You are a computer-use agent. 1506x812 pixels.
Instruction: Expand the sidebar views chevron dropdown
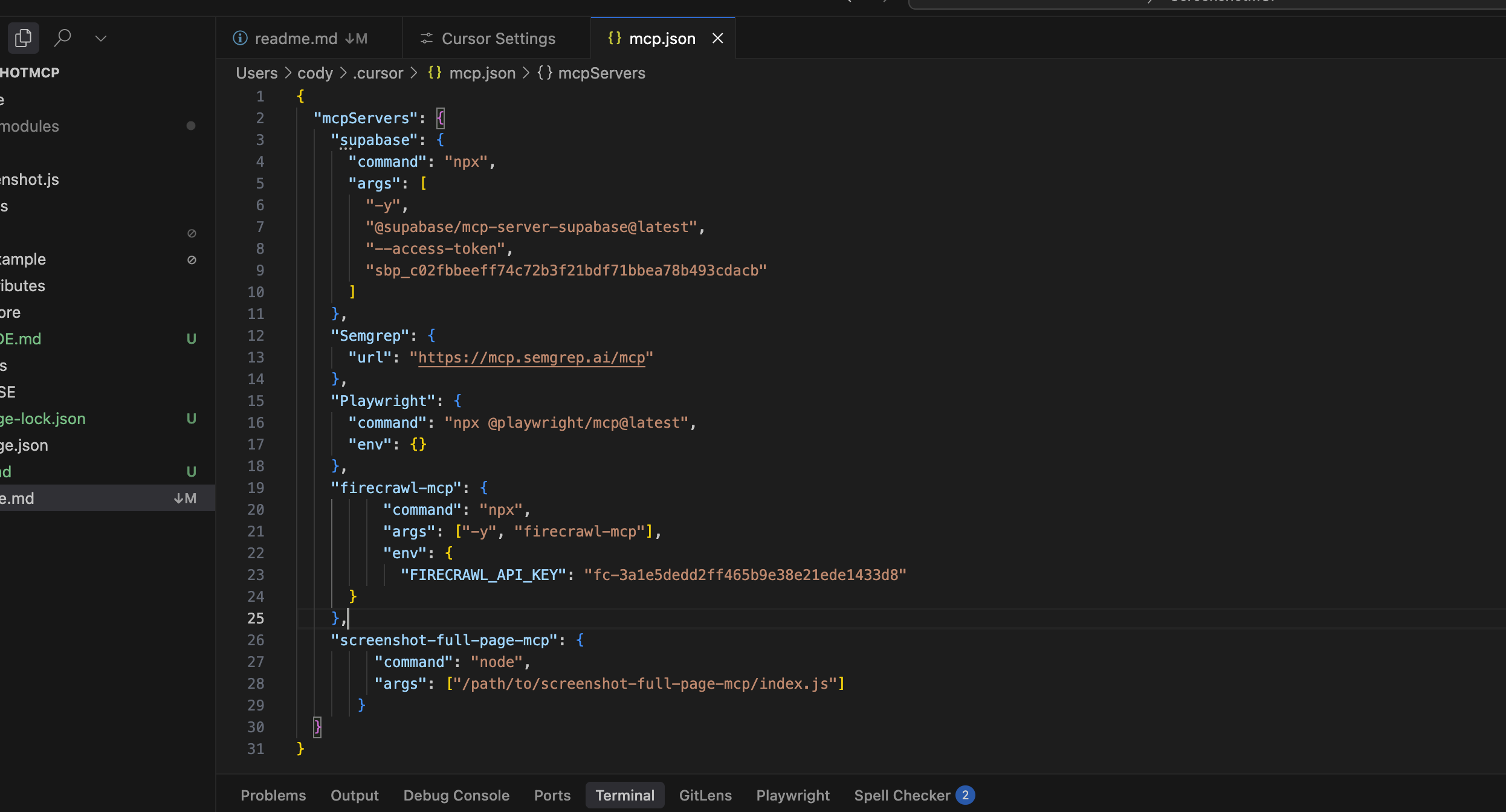(101, 39)
